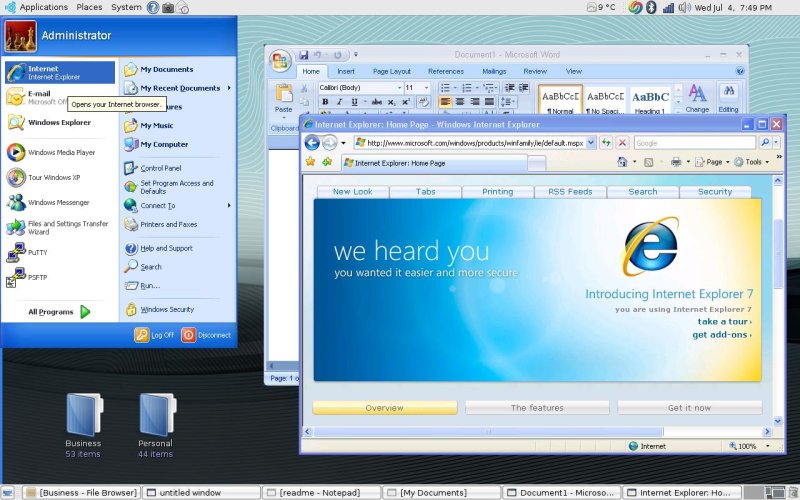Click the Bluetooth icon in the top panel
This screenshot has width=800, height=500.
click(x=651, y=7)
